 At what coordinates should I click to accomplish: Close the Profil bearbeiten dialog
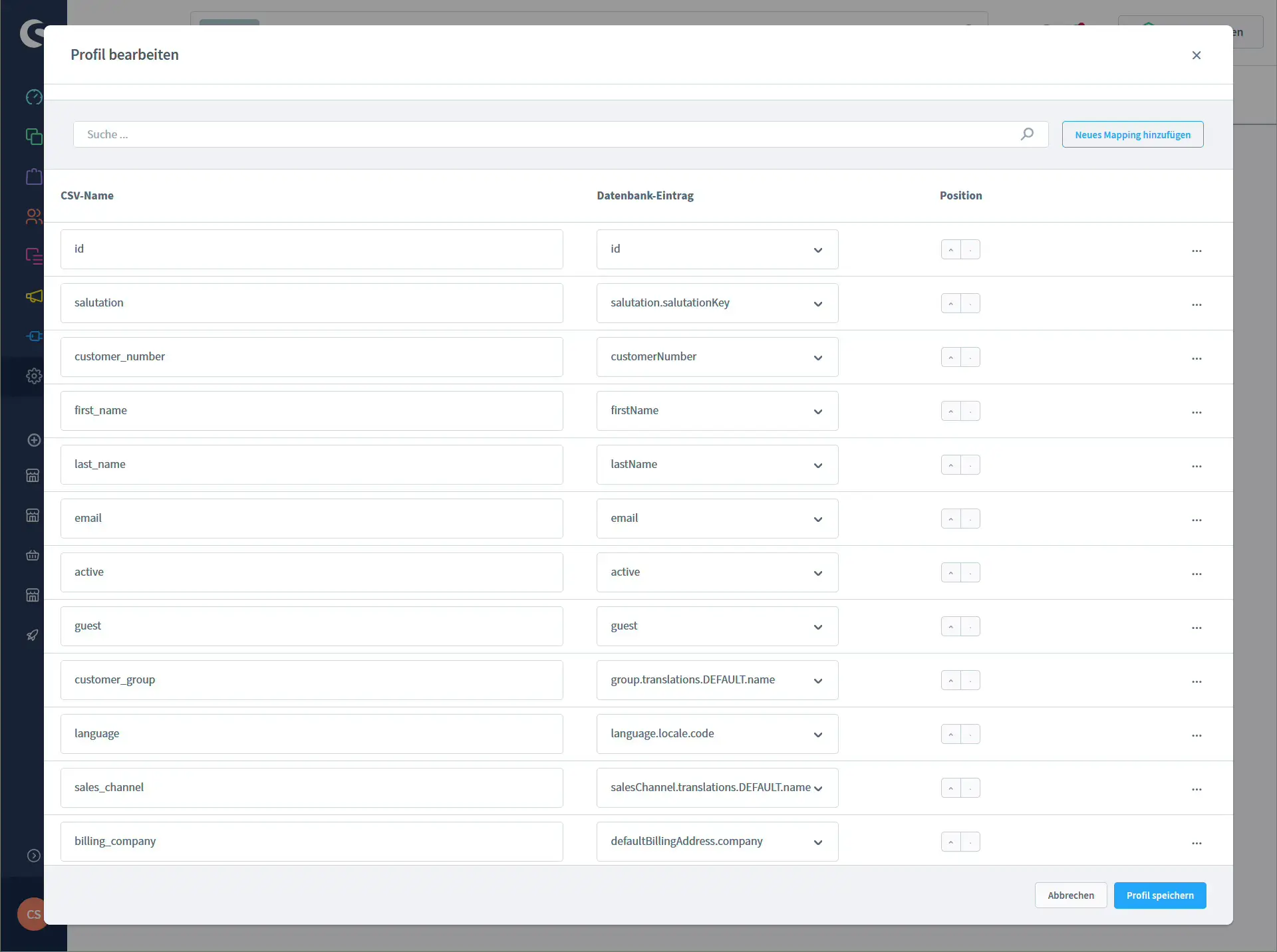1196,55
